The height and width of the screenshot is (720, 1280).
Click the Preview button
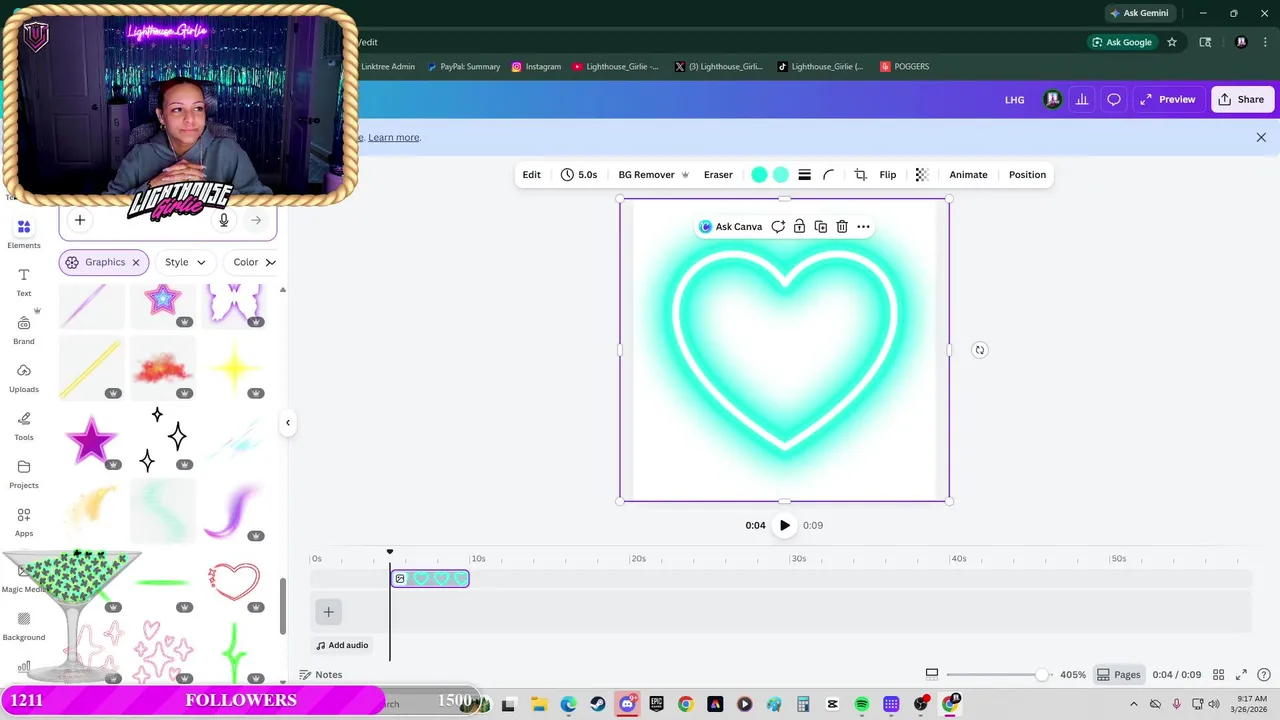[x=1167, y=100]
